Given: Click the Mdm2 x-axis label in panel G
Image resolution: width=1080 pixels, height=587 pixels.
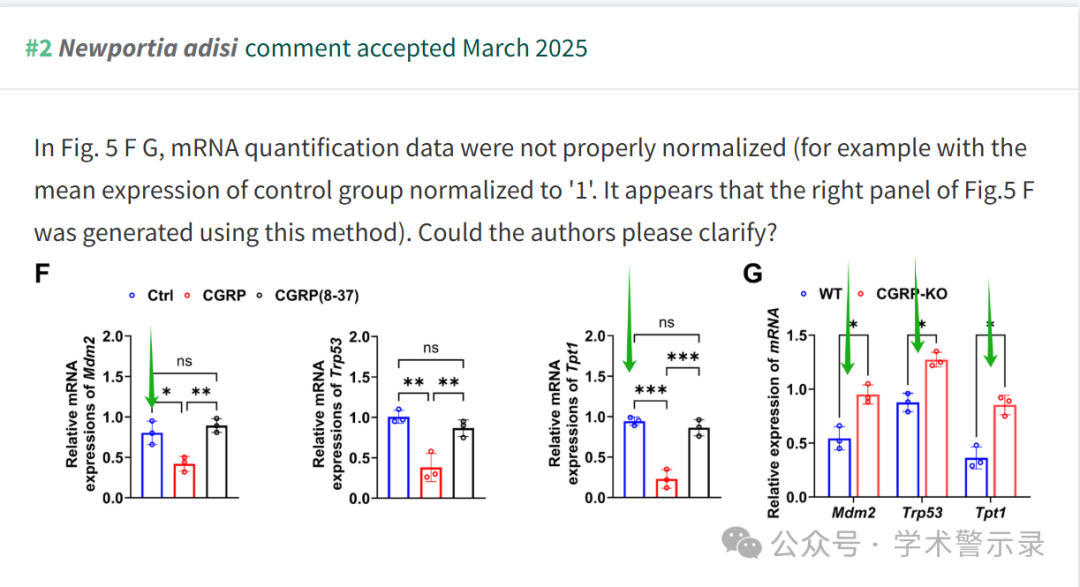Looking at the screenshot, I should (853, 513).
